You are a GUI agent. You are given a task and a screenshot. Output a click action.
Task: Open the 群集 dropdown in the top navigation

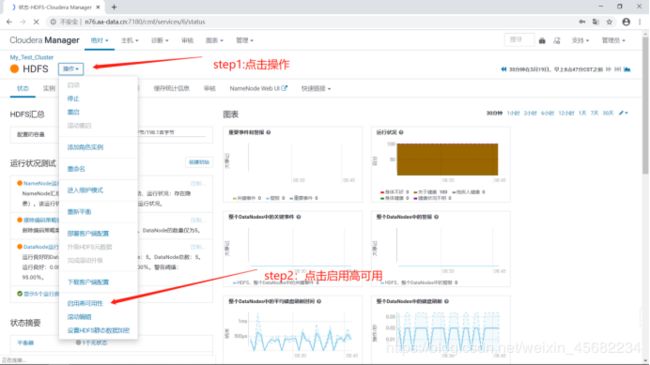99,41
